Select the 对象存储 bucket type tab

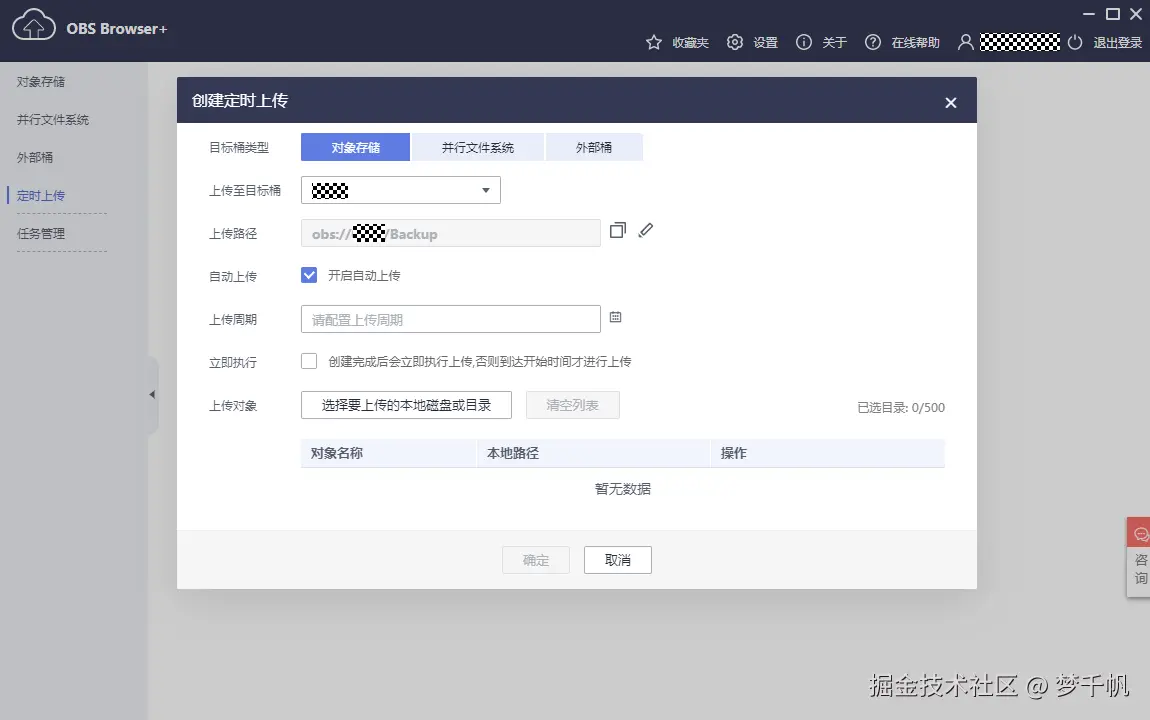click(355, 147)
